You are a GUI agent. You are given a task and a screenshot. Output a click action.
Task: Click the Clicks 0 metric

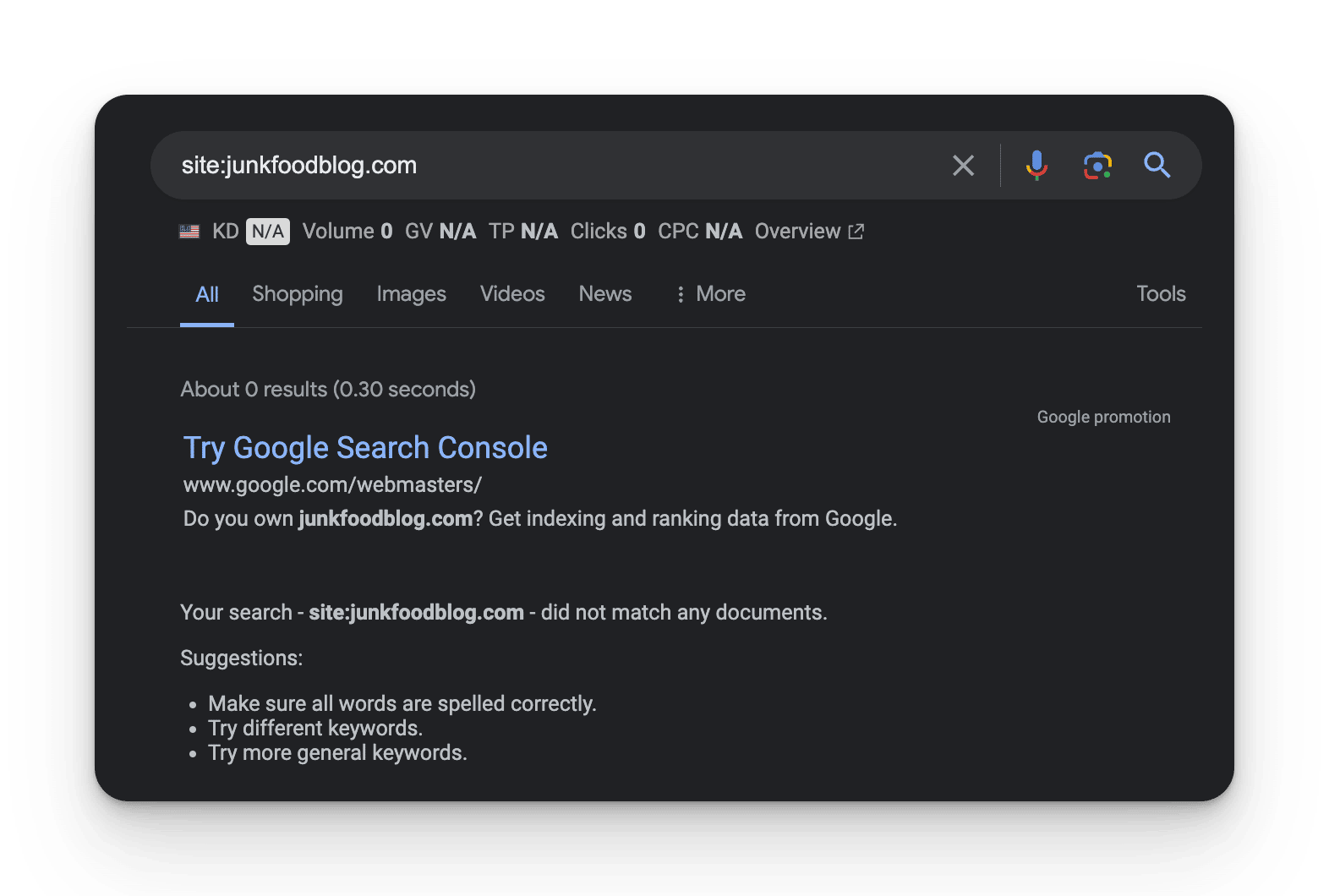[608, 232]
